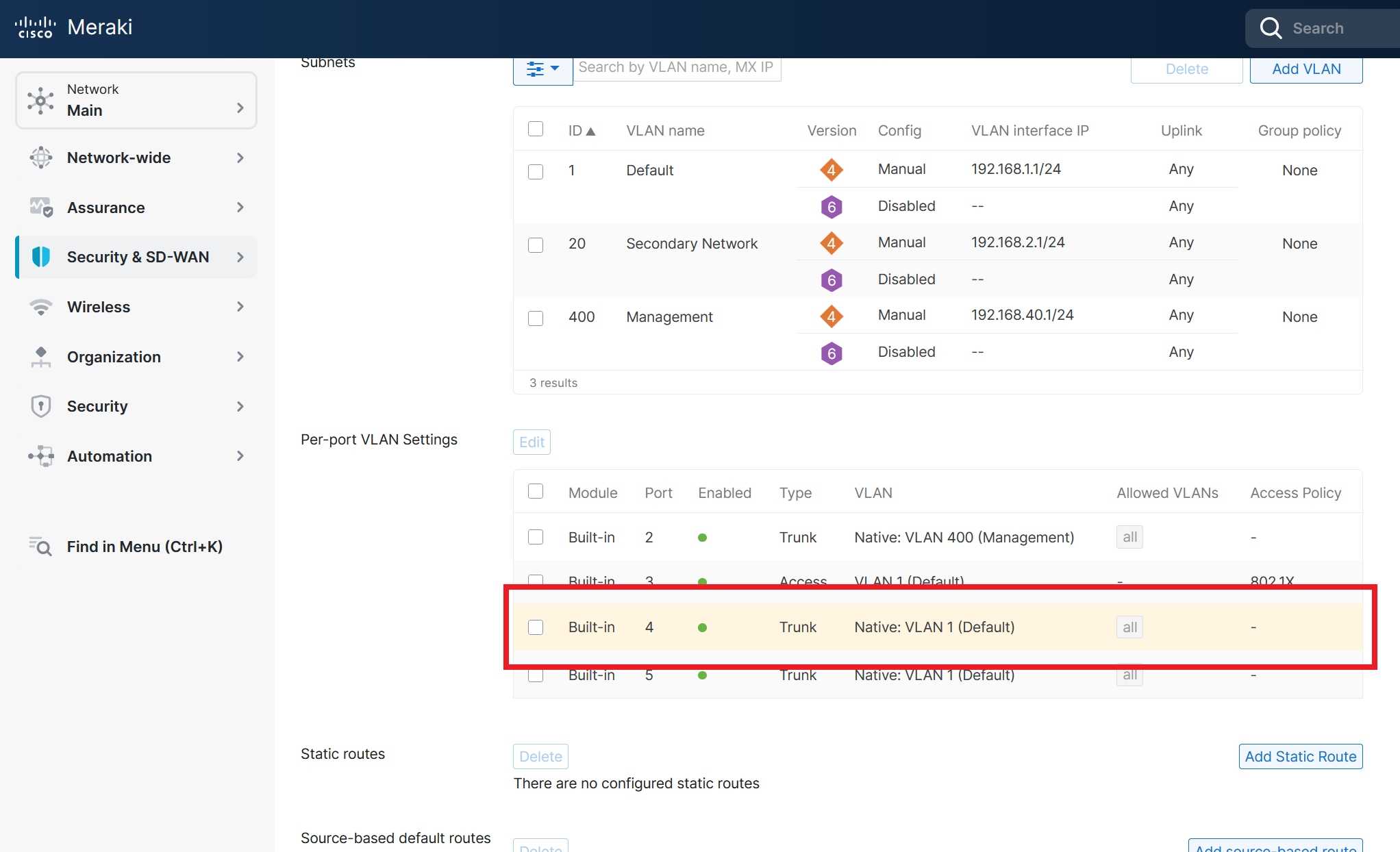Click the IPv4 badge for Secondary Network

click(832, 243)
